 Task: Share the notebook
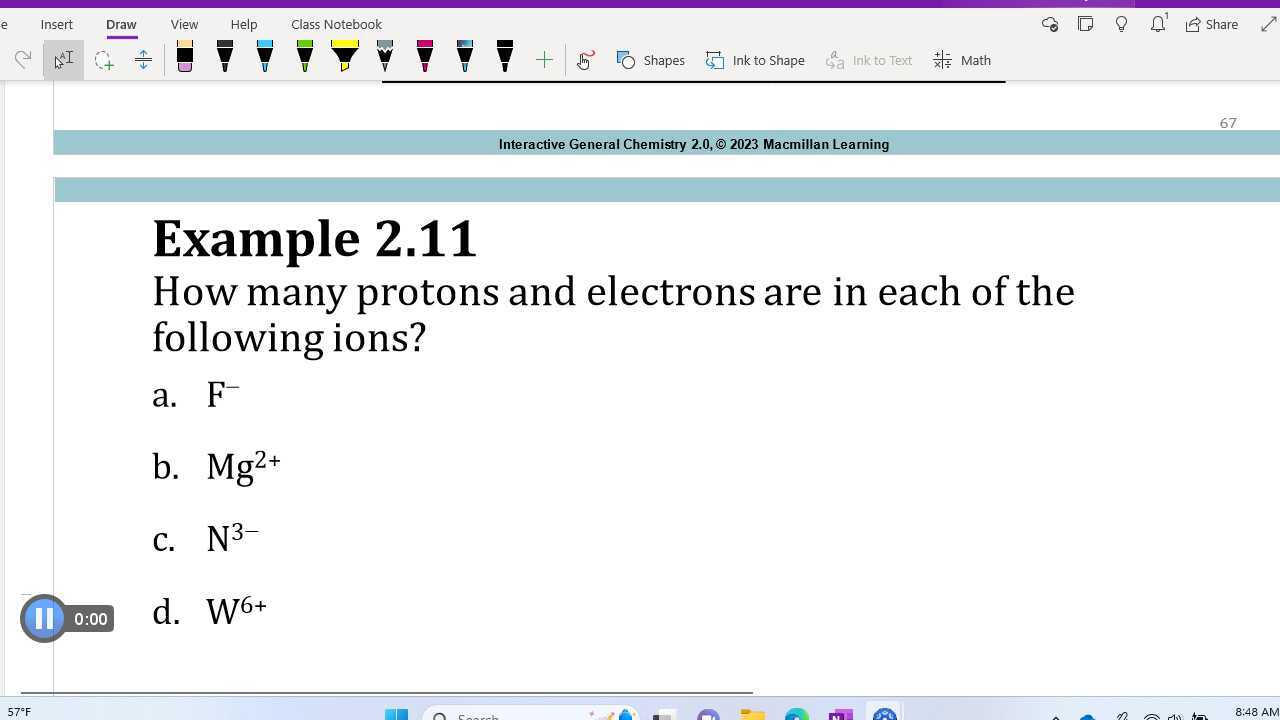[x=1212, y=24]
